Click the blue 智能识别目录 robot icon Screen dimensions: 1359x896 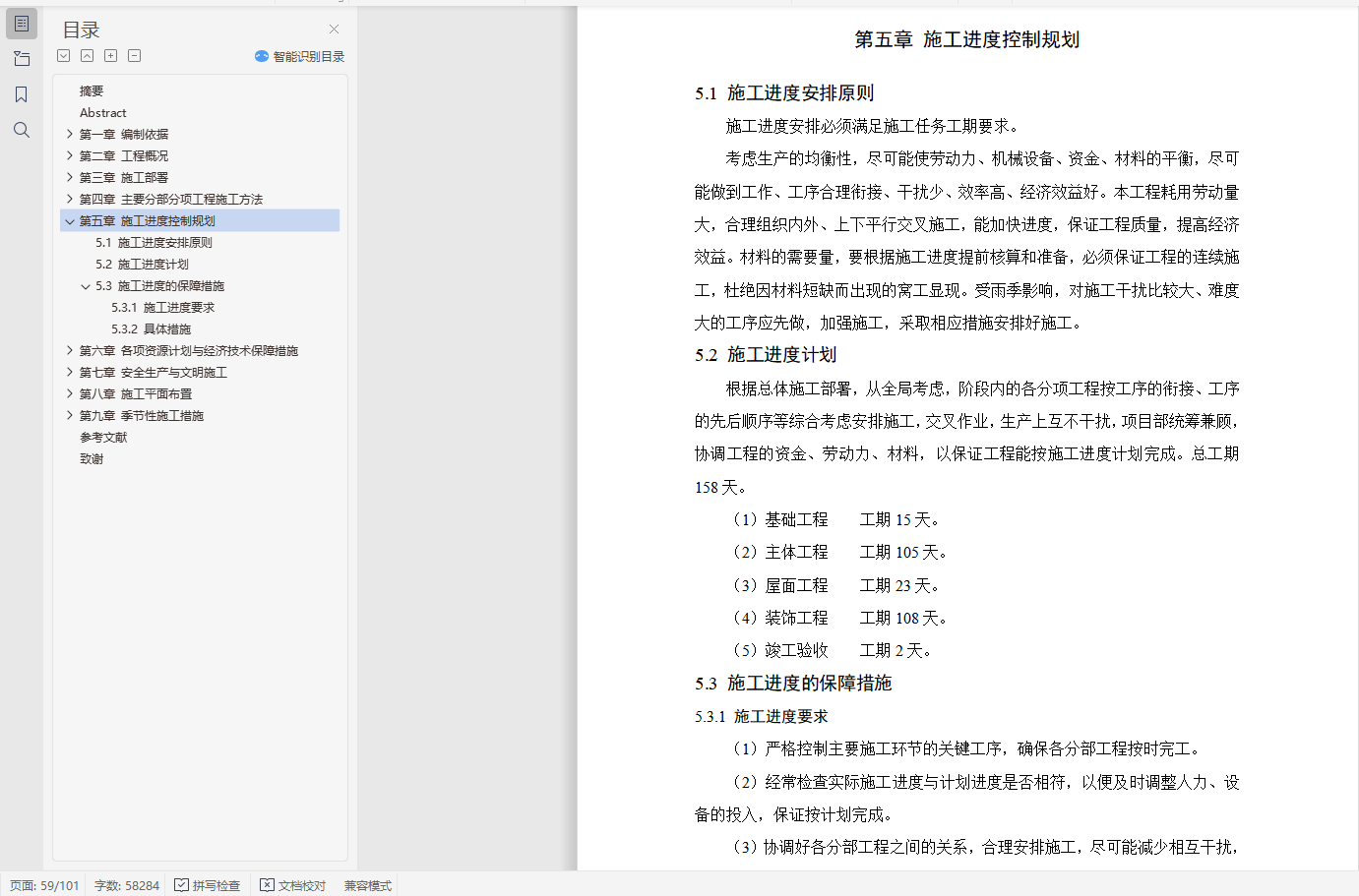262,56
